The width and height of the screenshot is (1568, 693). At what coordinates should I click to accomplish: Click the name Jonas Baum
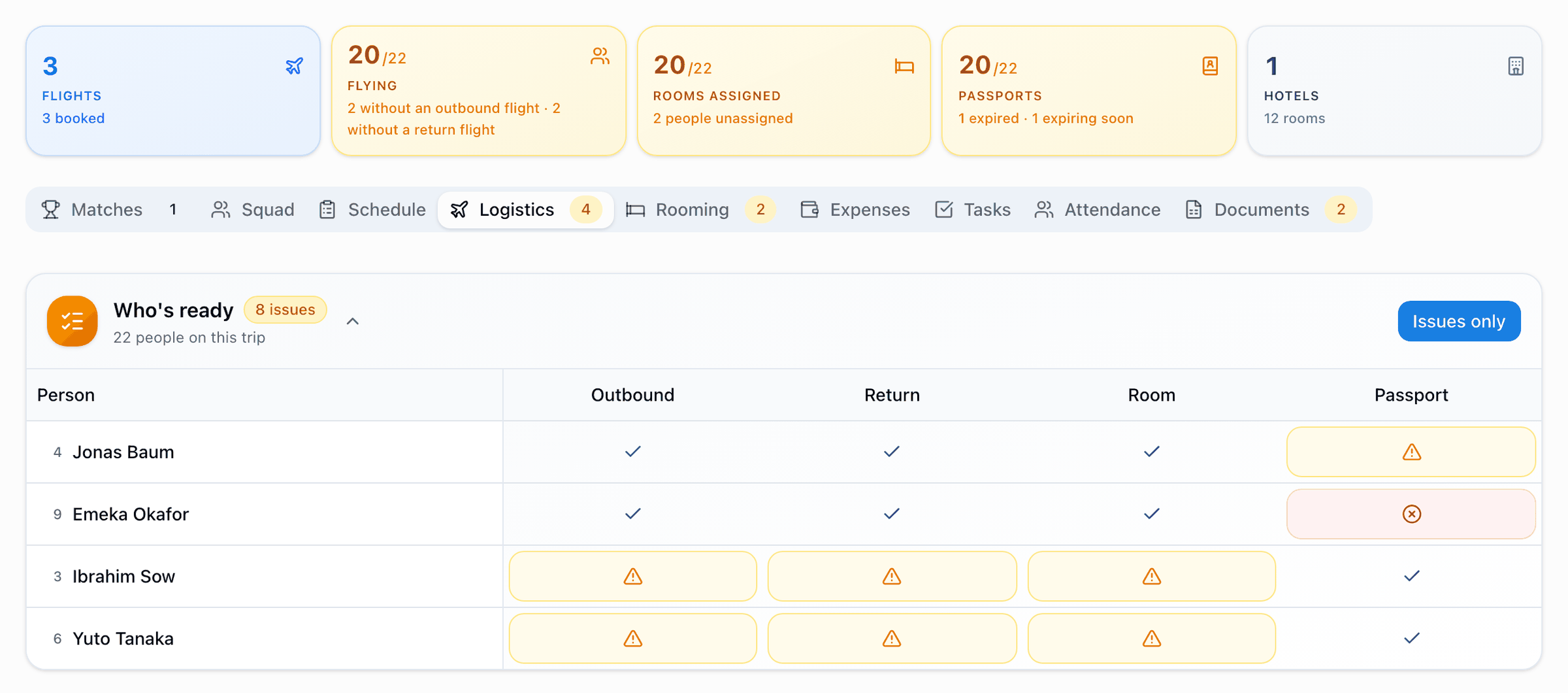click(x=123, y=452)
